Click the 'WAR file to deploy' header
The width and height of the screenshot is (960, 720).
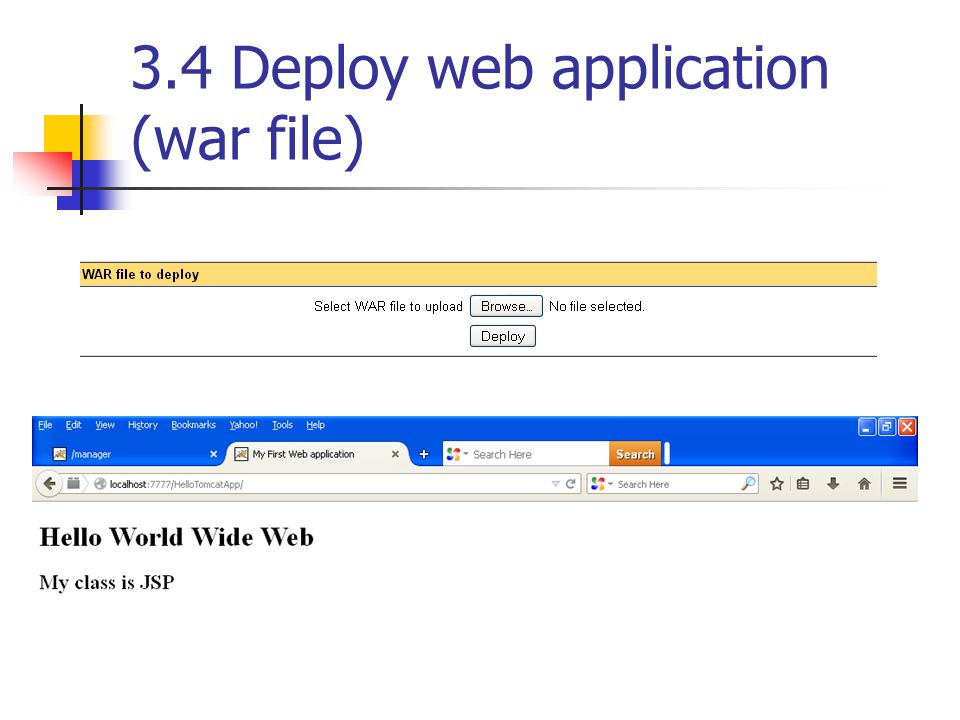click(x=140, y=274)
